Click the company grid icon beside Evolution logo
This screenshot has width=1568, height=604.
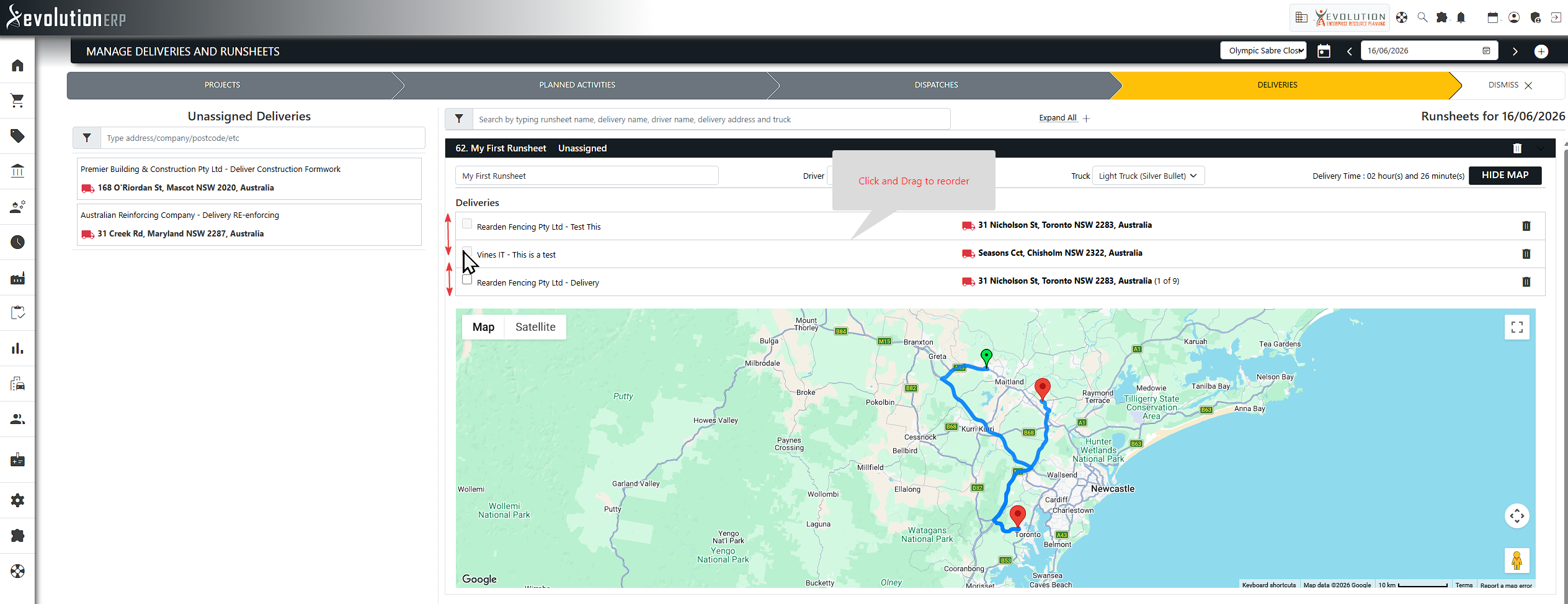[x=1302, y=17]
